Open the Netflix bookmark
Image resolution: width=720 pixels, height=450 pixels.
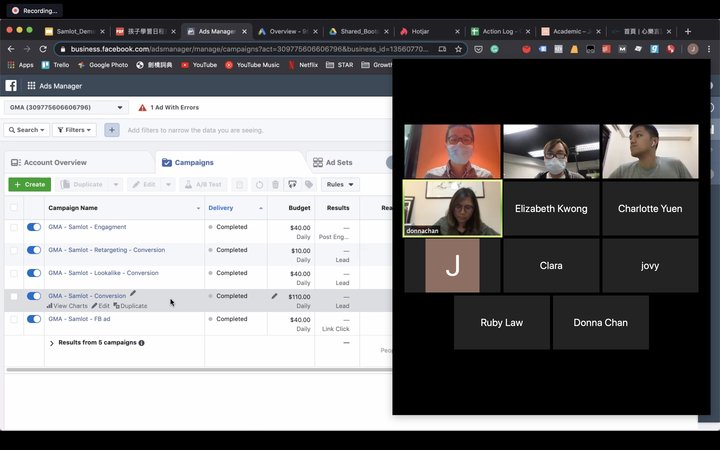pyautogui.click(x=303, y=65)
